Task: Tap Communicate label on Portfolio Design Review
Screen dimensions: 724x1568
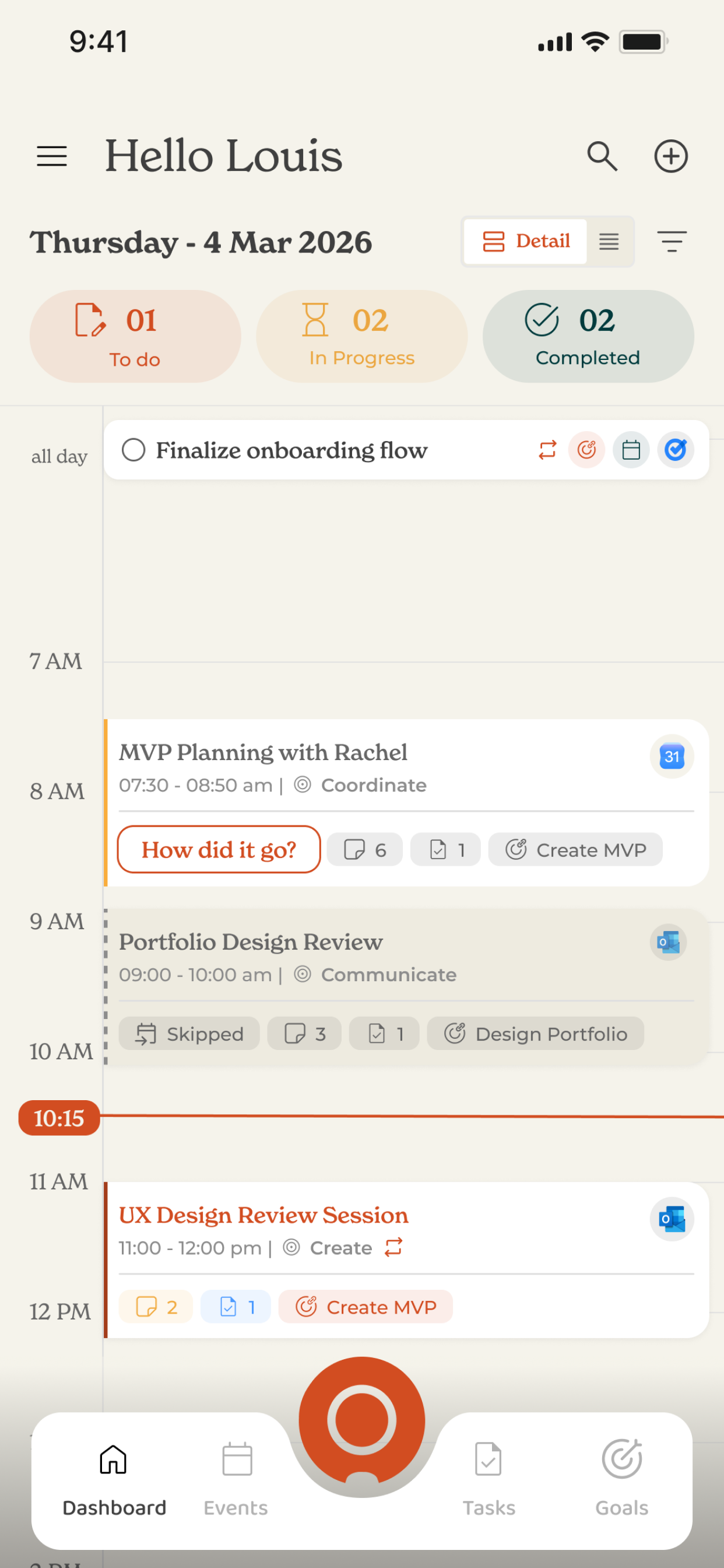Action: tap(389, 975)
